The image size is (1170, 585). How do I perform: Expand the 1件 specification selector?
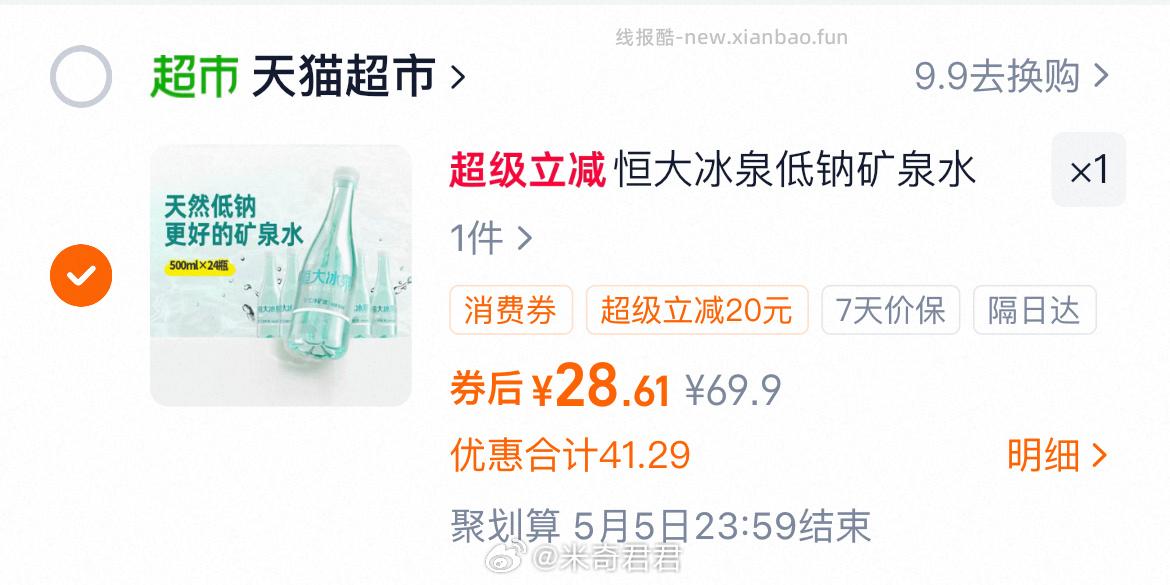click(x=491, y=239)
